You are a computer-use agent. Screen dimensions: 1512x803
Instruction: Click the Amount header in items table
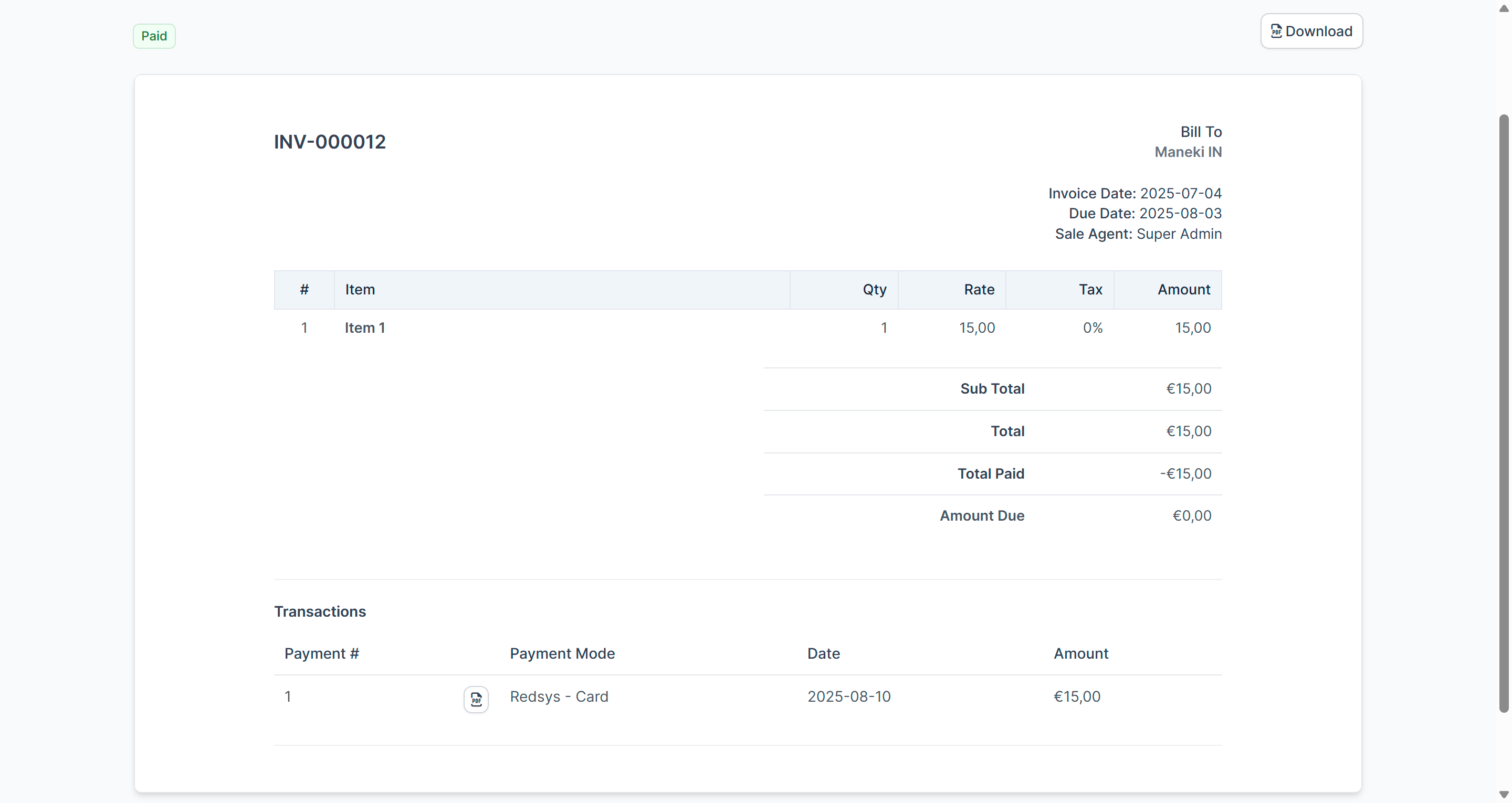click(1183, 289)
